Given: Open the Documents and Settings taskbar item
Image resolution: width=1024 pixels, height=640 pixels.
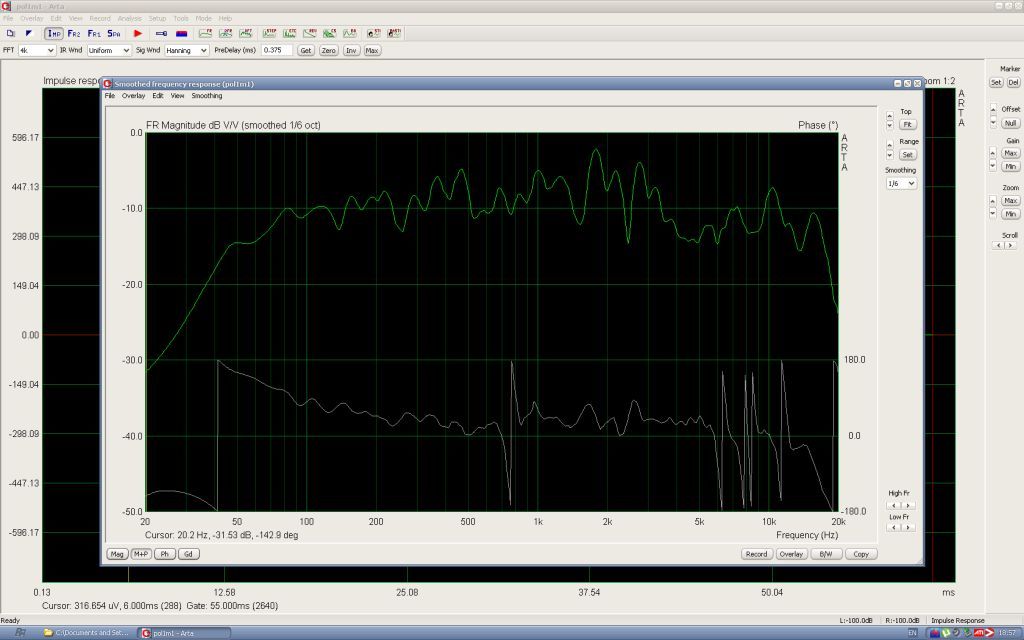Looking at the screenshot, I should click(86, 633).
